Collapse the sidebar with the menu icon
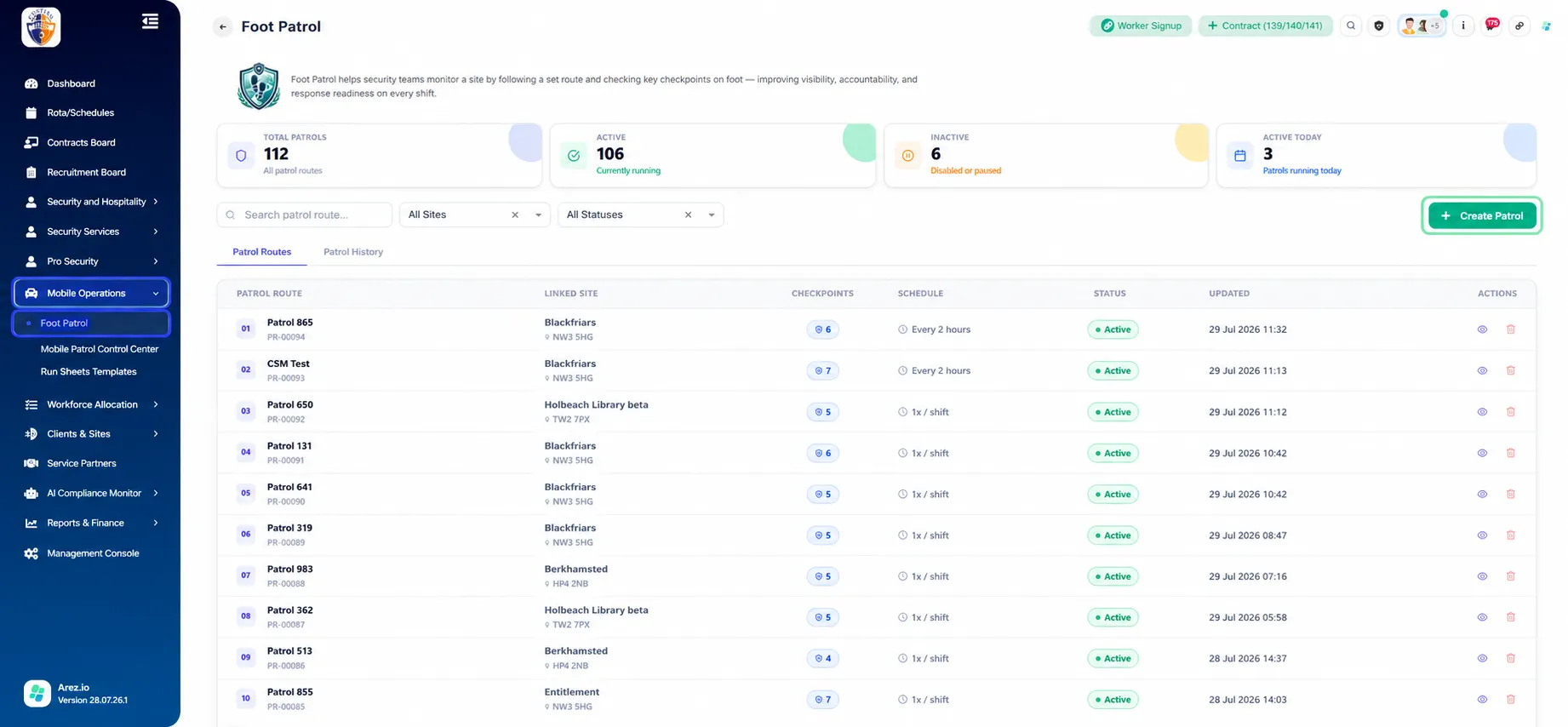 click(x=150, y=21)
